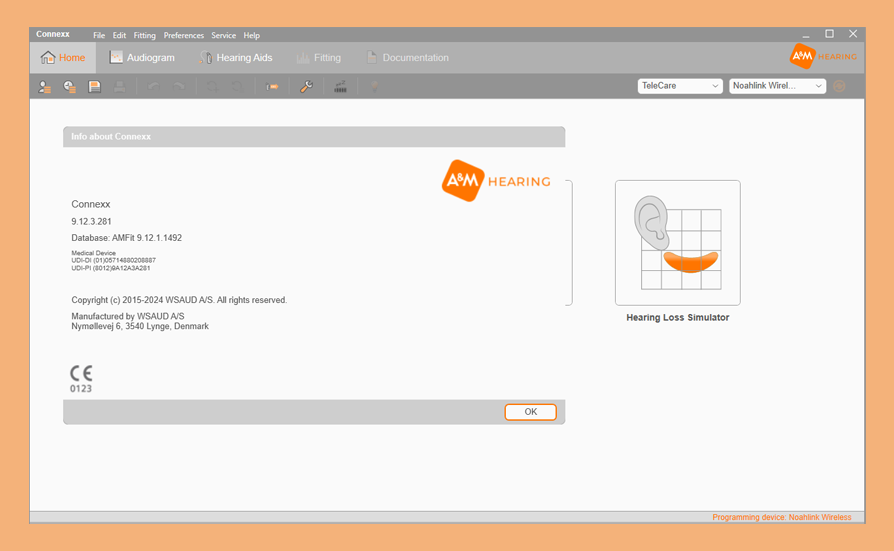Expand the Noahlink Wireless device dropdown
Image resolution: width=894 pixels, height=551 pixels.
point(778,86)
